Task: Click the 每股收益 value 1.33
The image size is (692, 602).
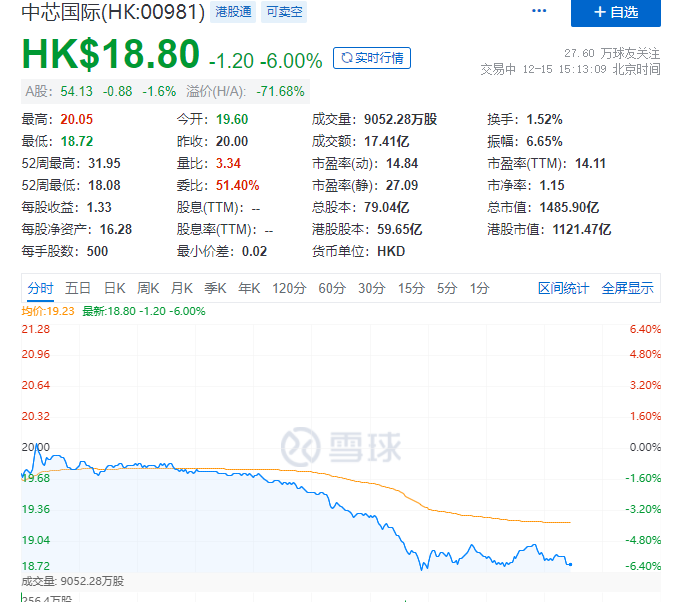Action: pyautogui.click(x=99, y=207)
